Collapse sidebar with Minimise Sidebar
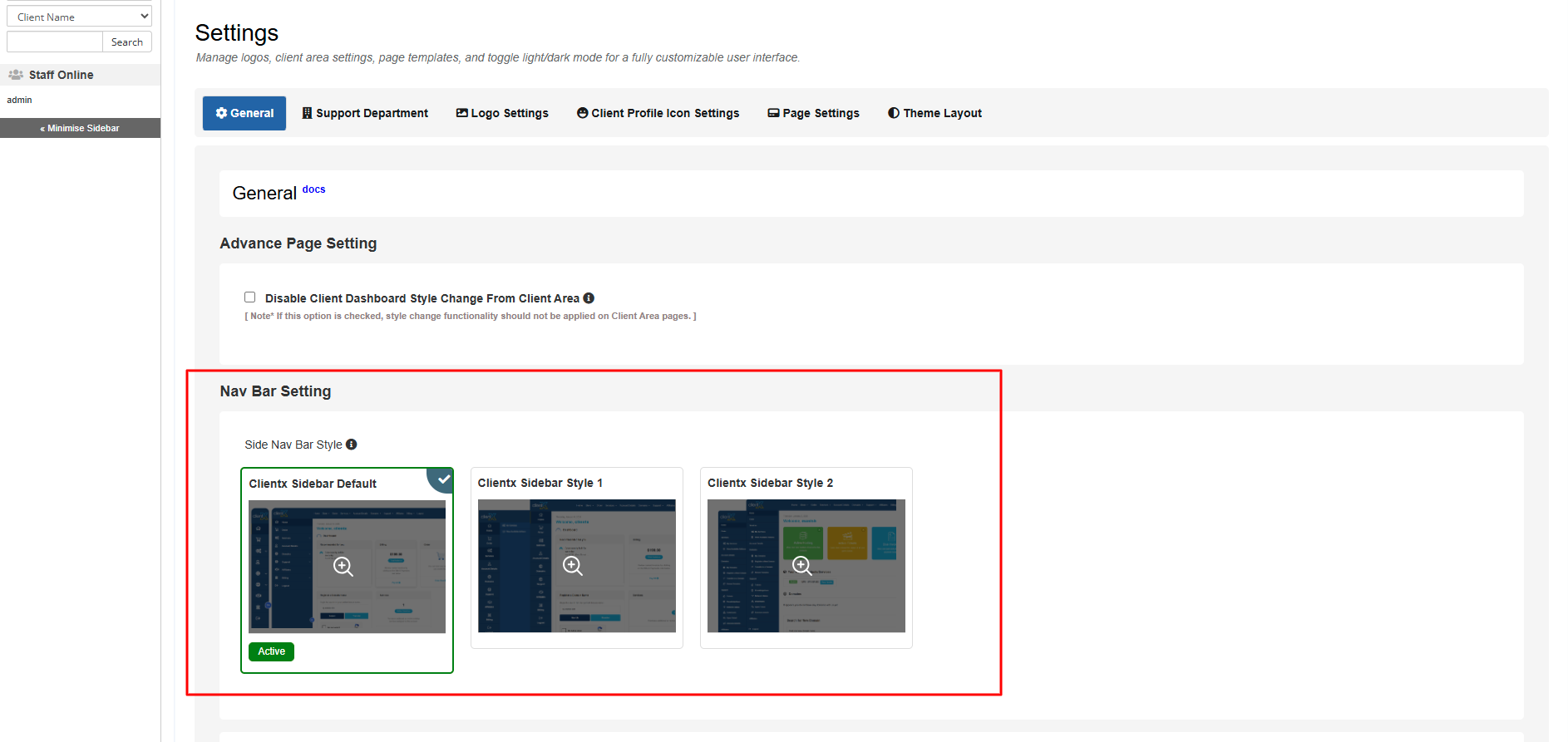Screen dimensions: 1568x742 click(x=80, y=128)
